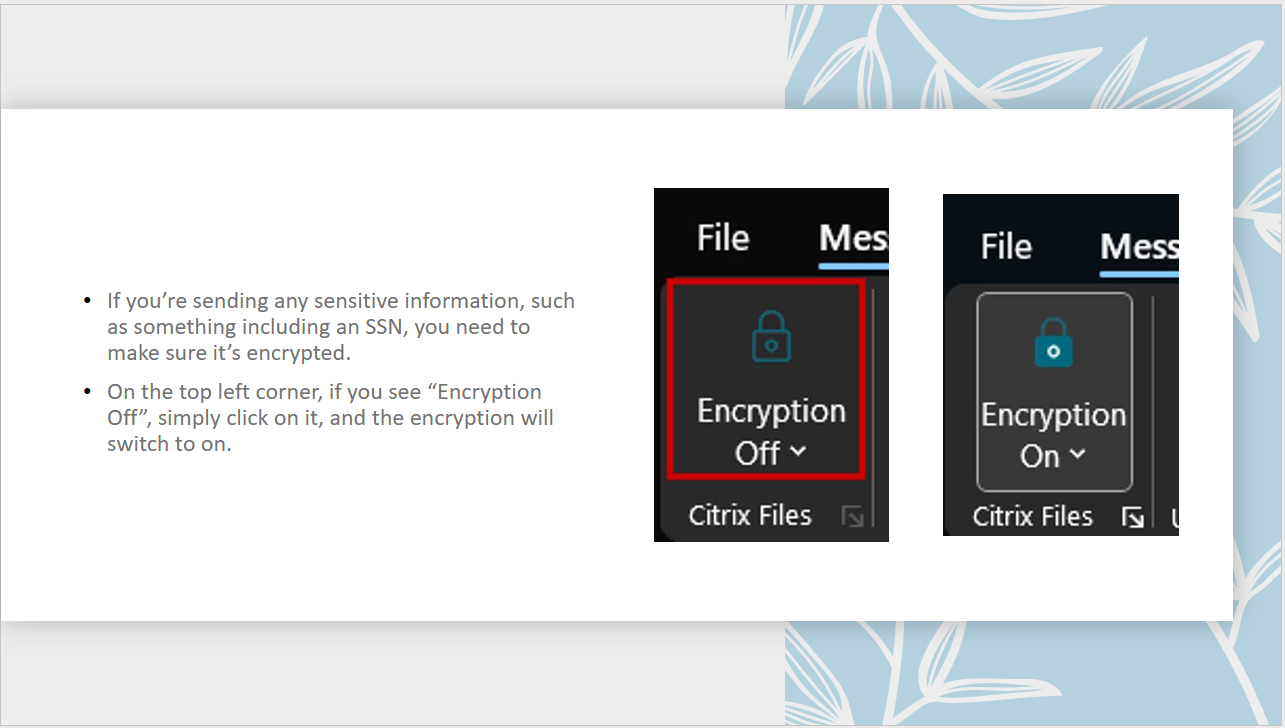Viewport: 1285px width, 728px height.
Task: Expand the chevron next to On
Action: tap(1077, 455)
